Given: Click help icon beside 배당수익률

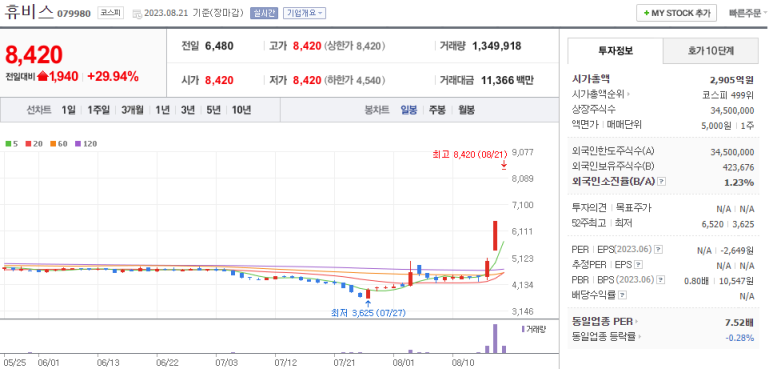Looking at the screenshot, I should [x=623, y=296].
